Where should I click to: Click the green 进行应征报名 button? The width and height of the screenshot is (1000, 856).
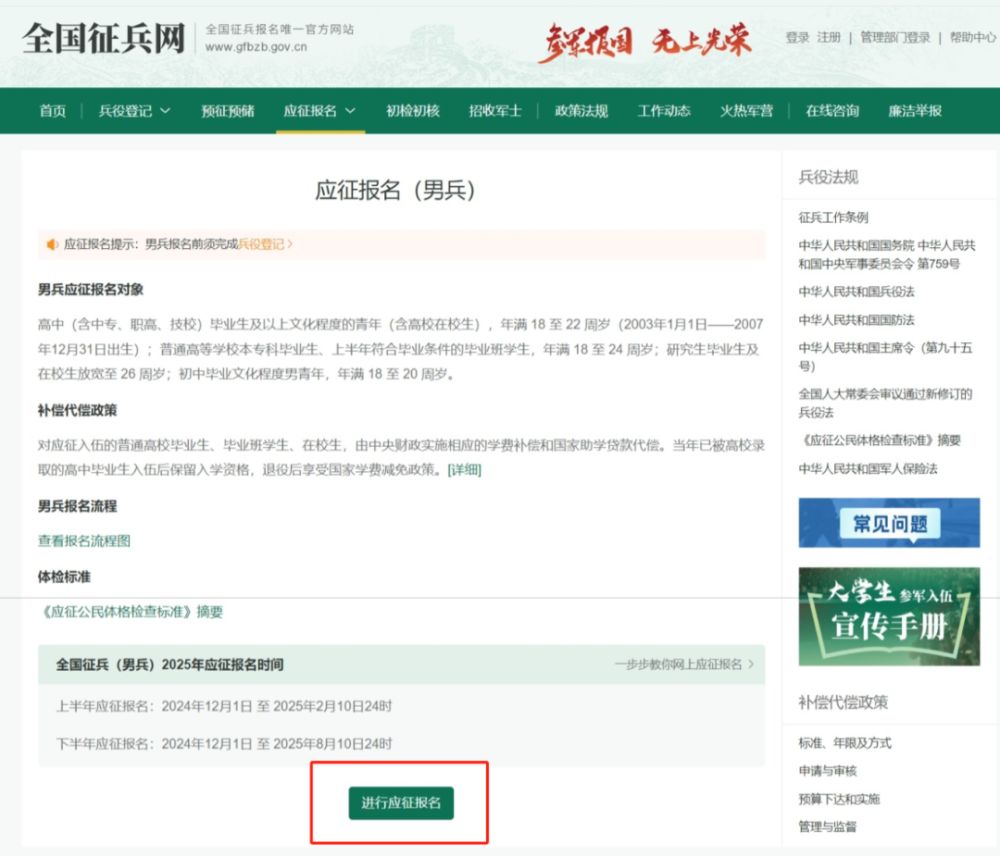[401, 803]
